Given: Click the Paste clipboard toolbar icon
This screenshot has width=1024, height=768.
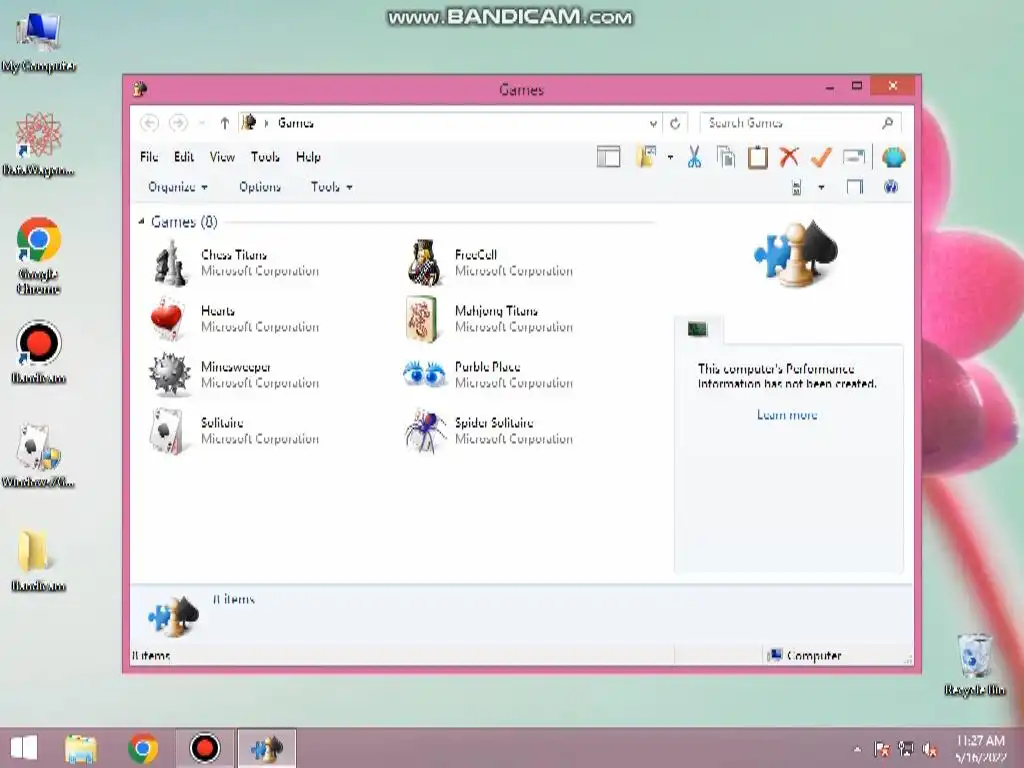Looking at the screenshot, I should click(x=758, y=157).
